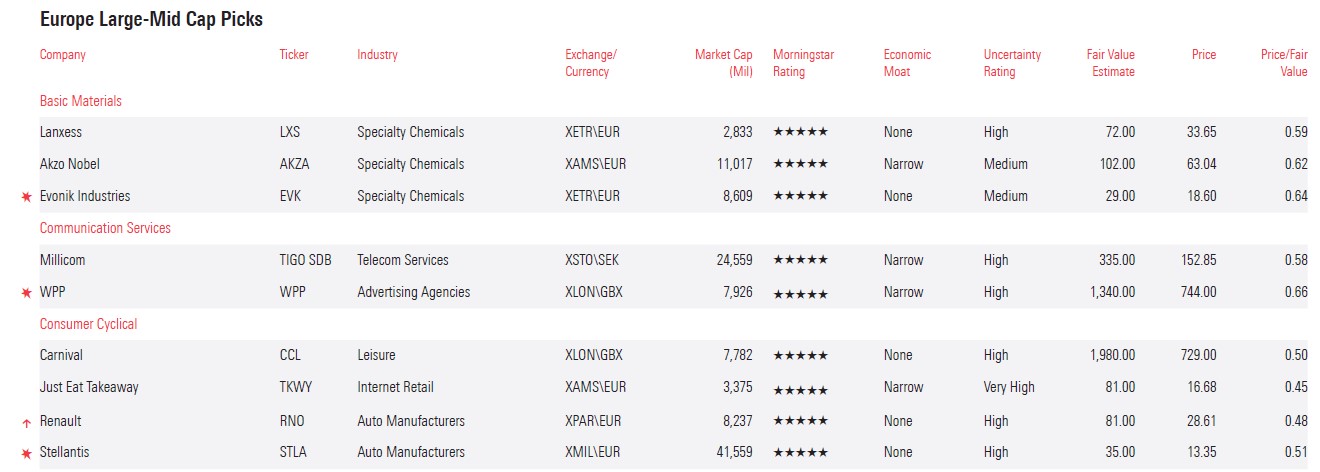
Task: Click the Uncertainty Rating column header
Action: (x=1012, y=63)
